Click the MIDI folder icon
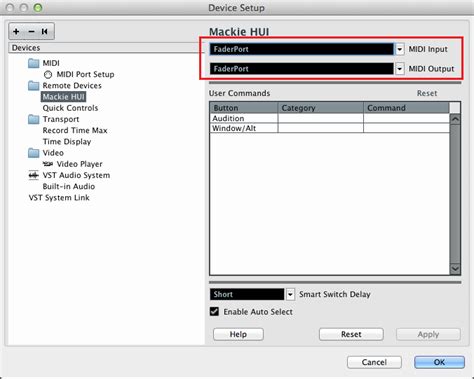The height and width of the screenshot is (379, 474). 33,63
